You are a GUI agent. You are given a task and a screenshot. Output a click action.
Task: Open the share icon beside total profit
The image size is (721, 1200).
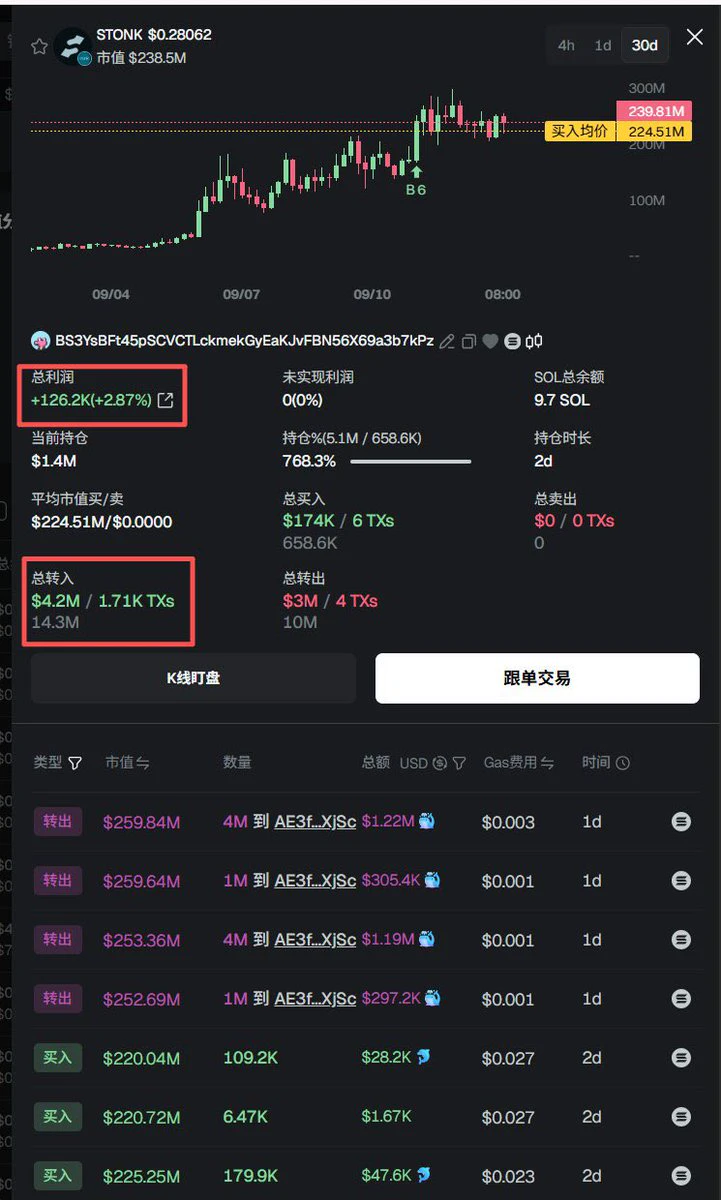166,400
